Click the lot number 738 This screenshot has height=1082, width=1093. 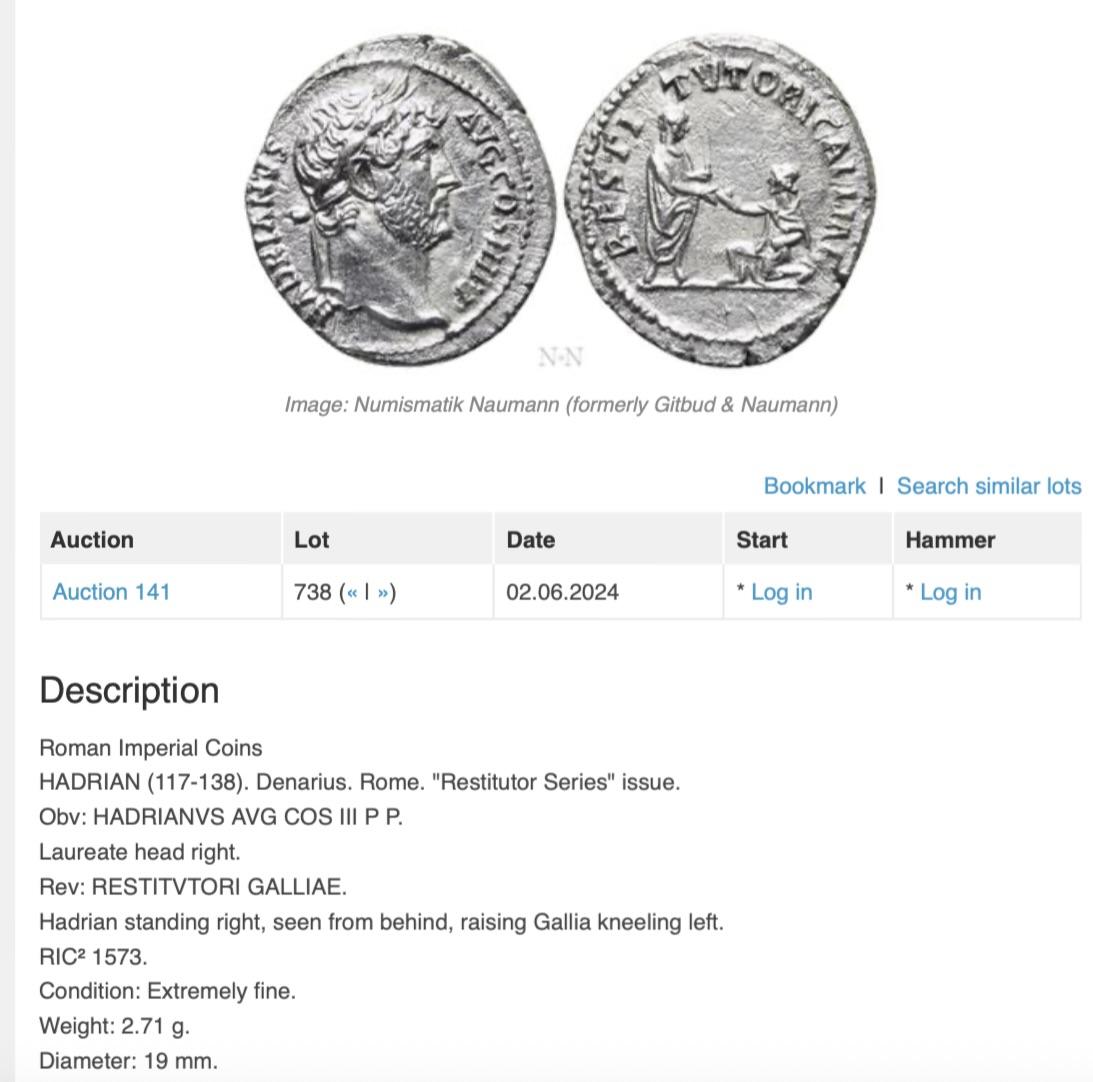point(312,592)
